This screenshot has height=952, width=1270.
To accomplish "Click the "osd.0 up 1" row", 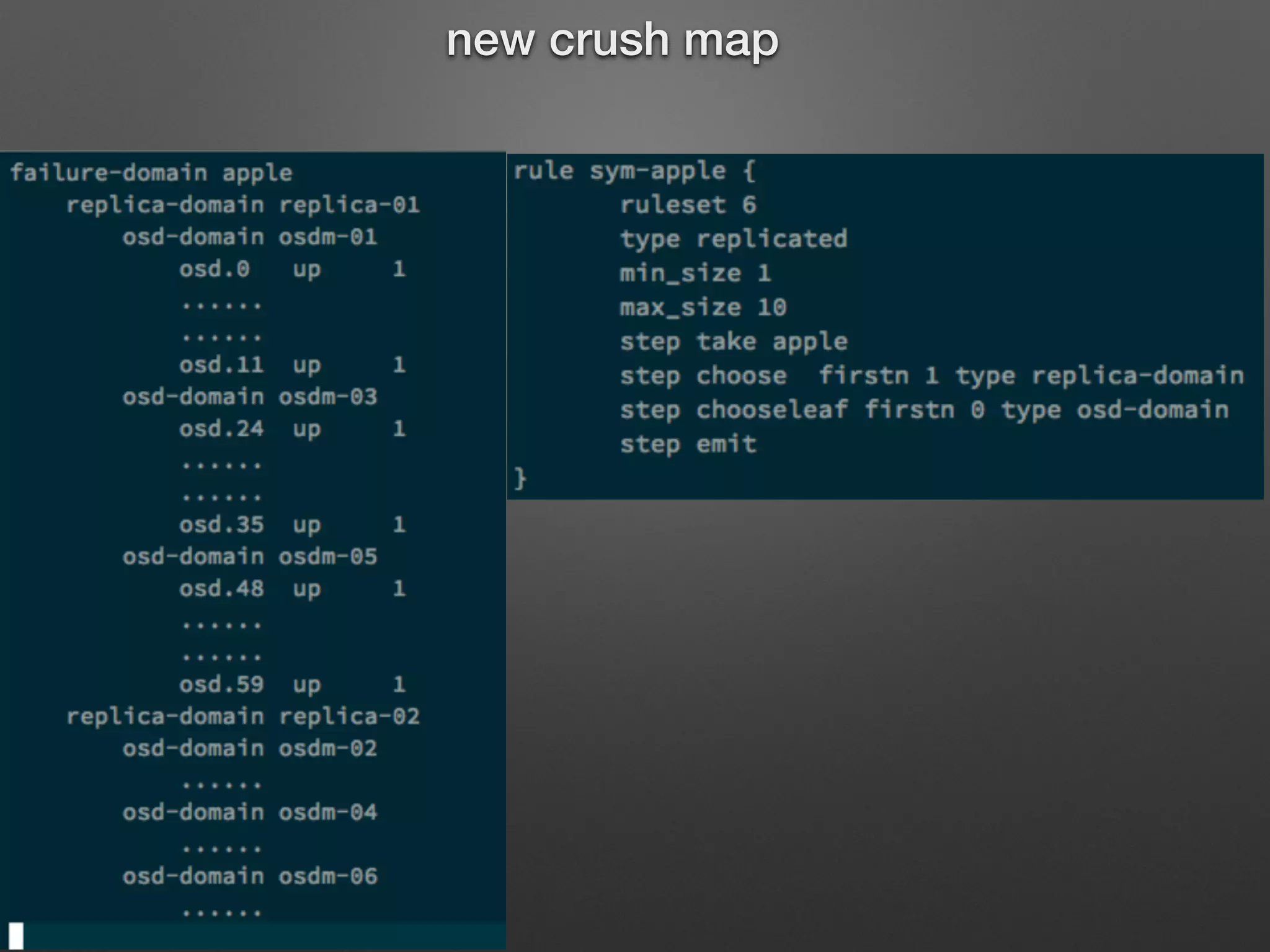I will [293, 269].
